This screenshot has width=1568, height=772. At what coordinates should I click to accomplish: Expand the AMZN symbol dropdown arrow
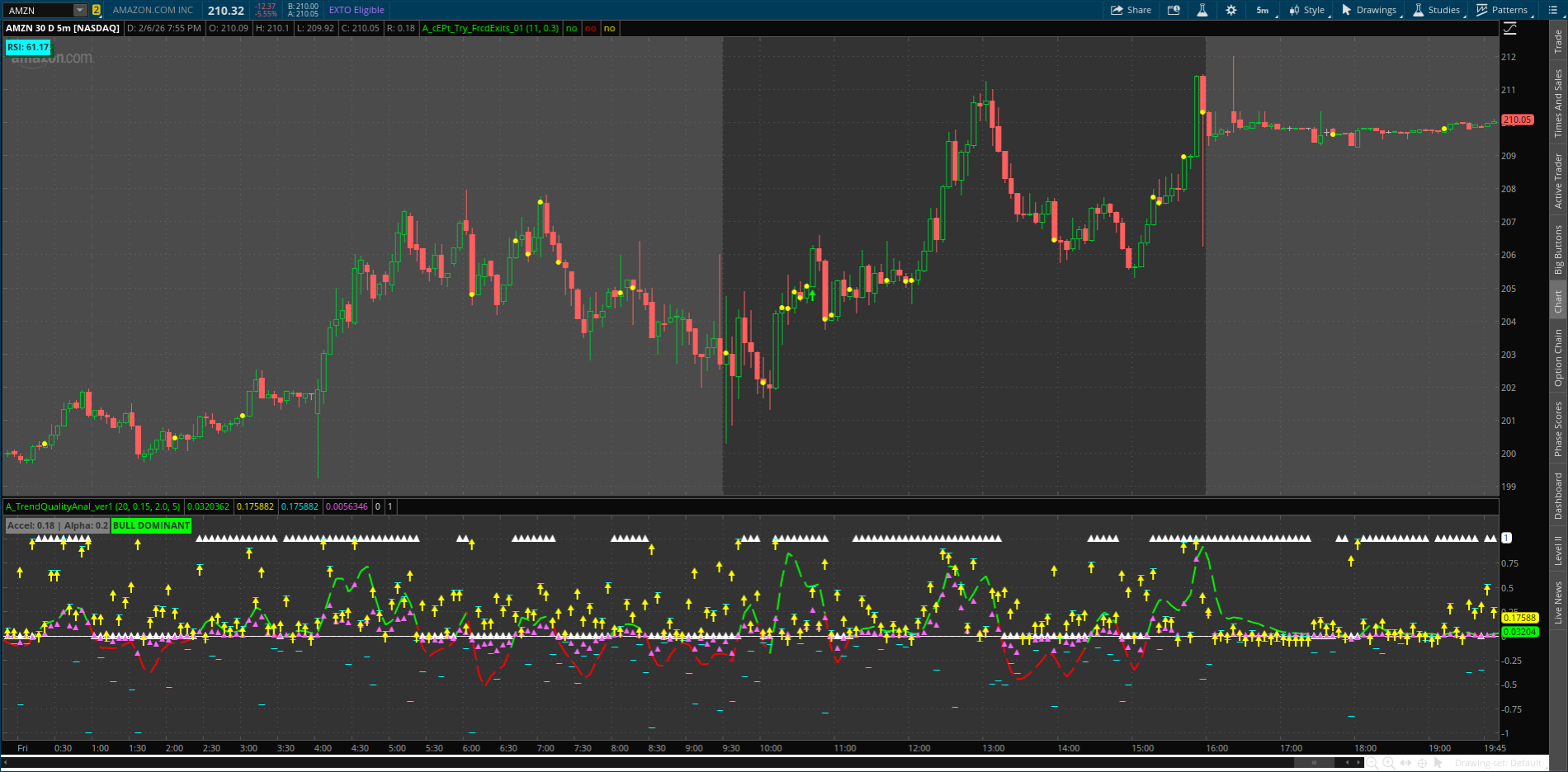coord(80,11)
